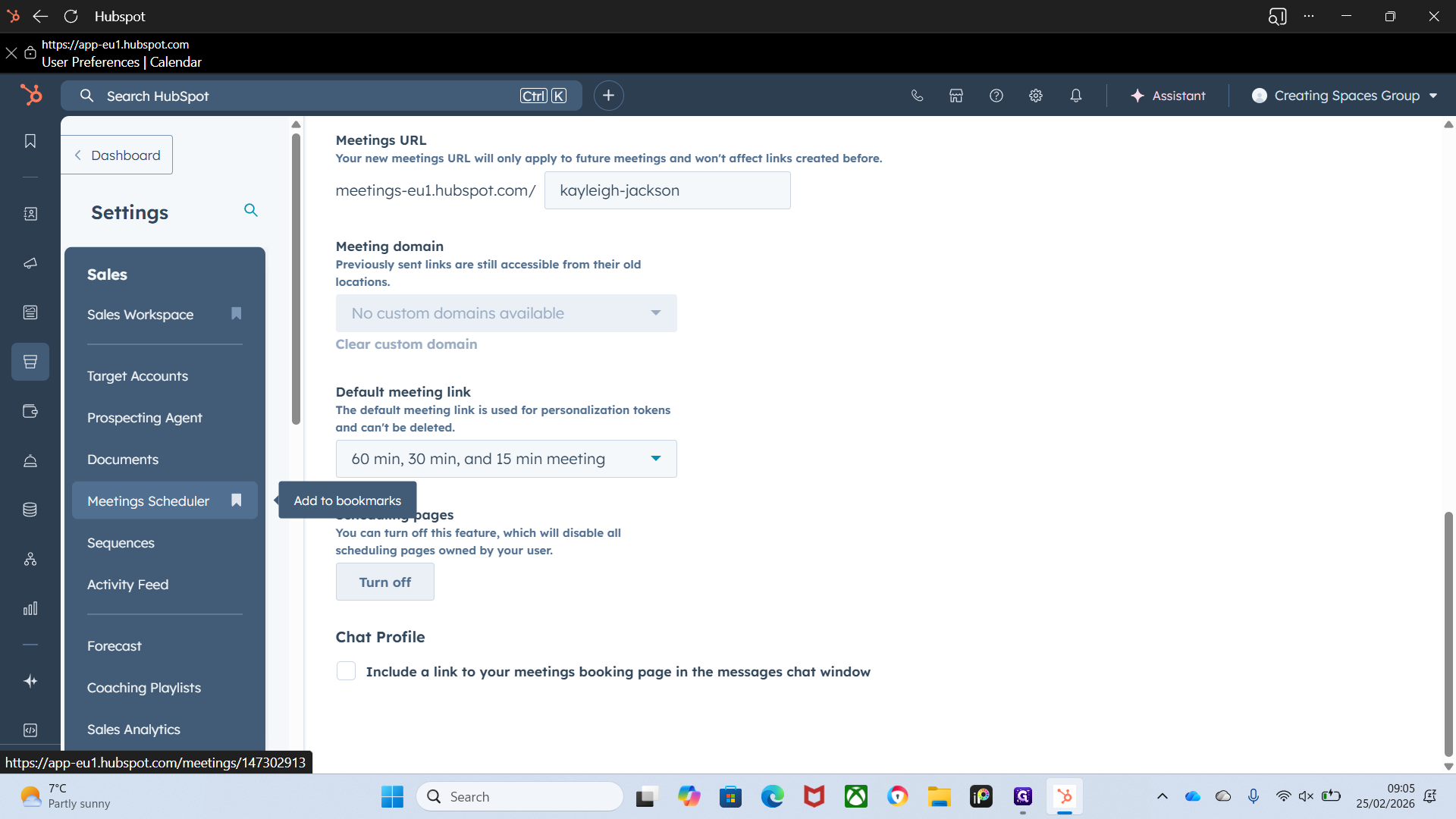This screenshot has width=1456, height=819.
Task: Click the Windows taskbar Search box
Action: pyautogui.click(x=519, y=796)
